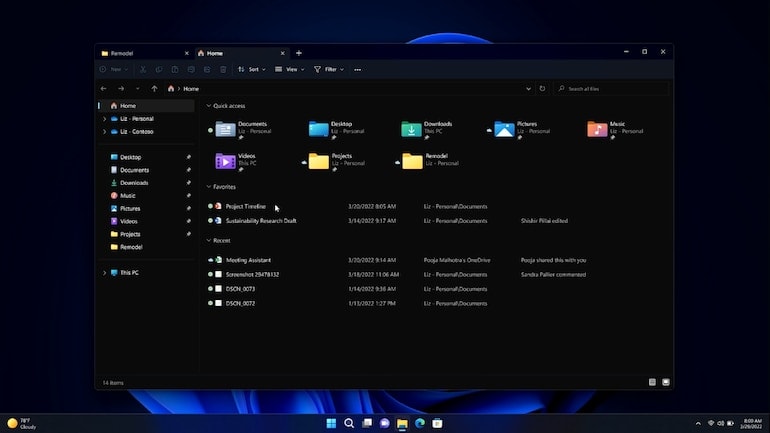This screenshot has height=433, width=770.
Task: Open Task View from taskbar
Action: coord(367,423)
